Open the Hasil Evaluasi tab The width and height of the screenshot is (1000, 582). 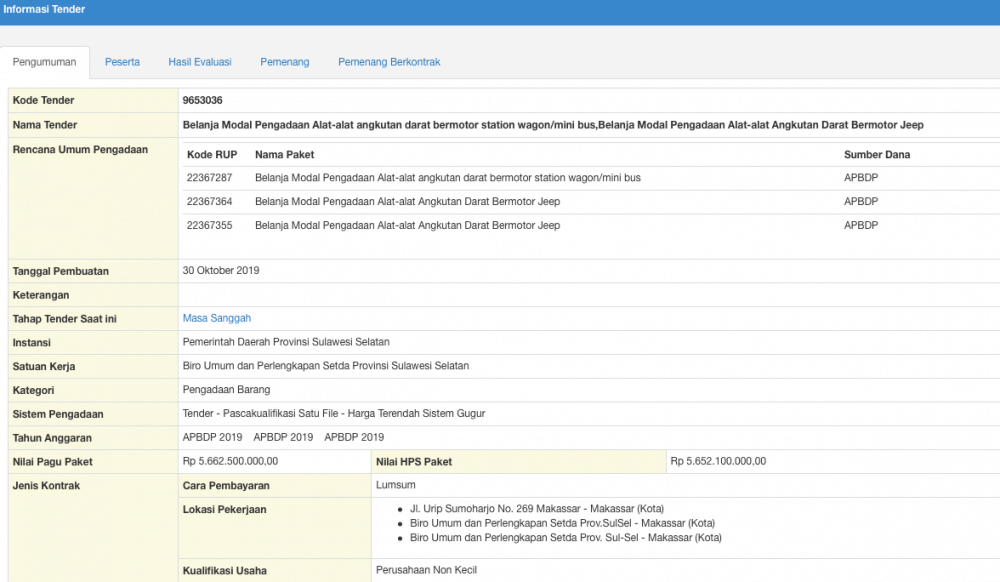coord(200,62)
